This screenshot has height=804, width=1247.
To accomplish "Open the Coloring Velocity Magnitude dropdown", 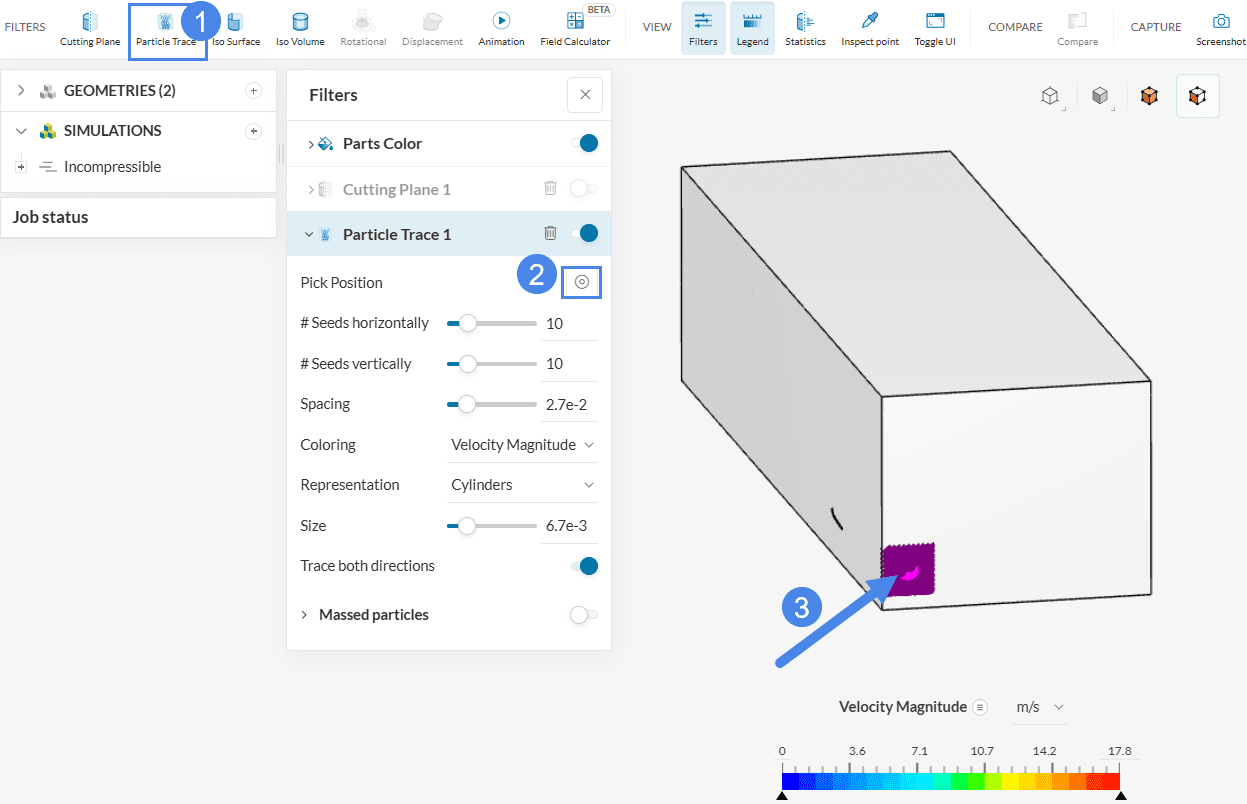I will 522,445.
